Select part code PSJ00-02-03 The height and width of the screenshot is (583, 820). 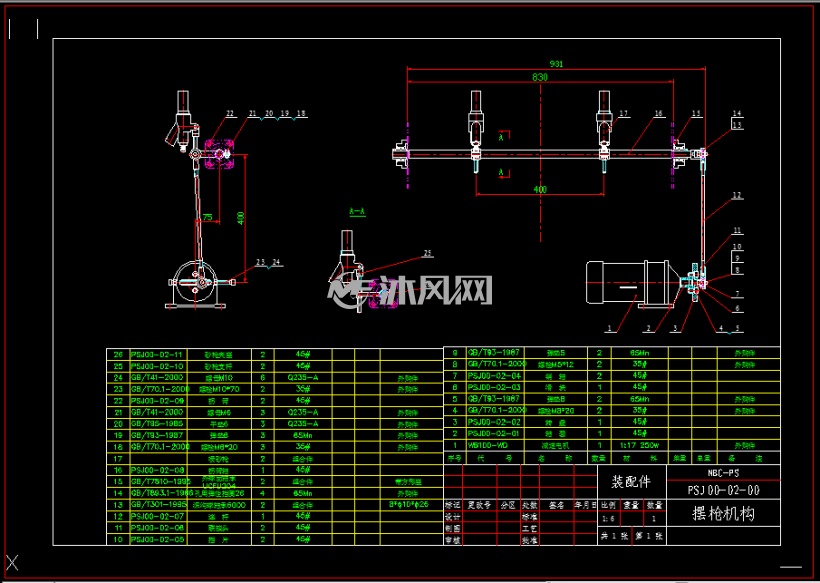[494, 387]
